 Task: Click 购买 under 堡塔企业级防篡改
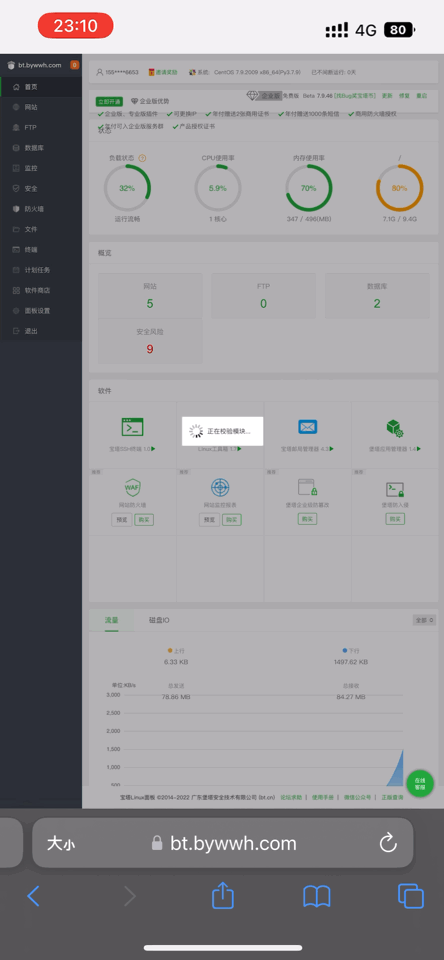[x=307, y=519]
